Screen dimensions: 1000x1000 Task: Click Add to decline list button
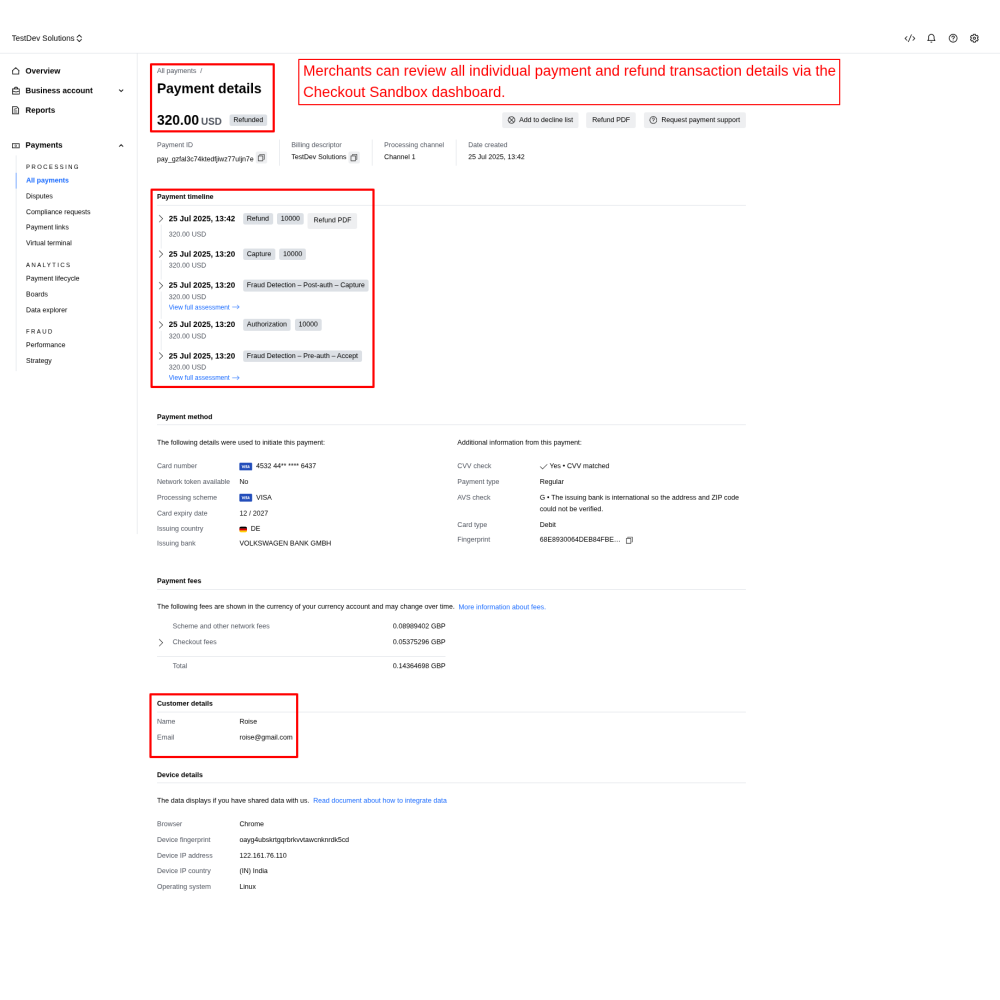point(540,120)
